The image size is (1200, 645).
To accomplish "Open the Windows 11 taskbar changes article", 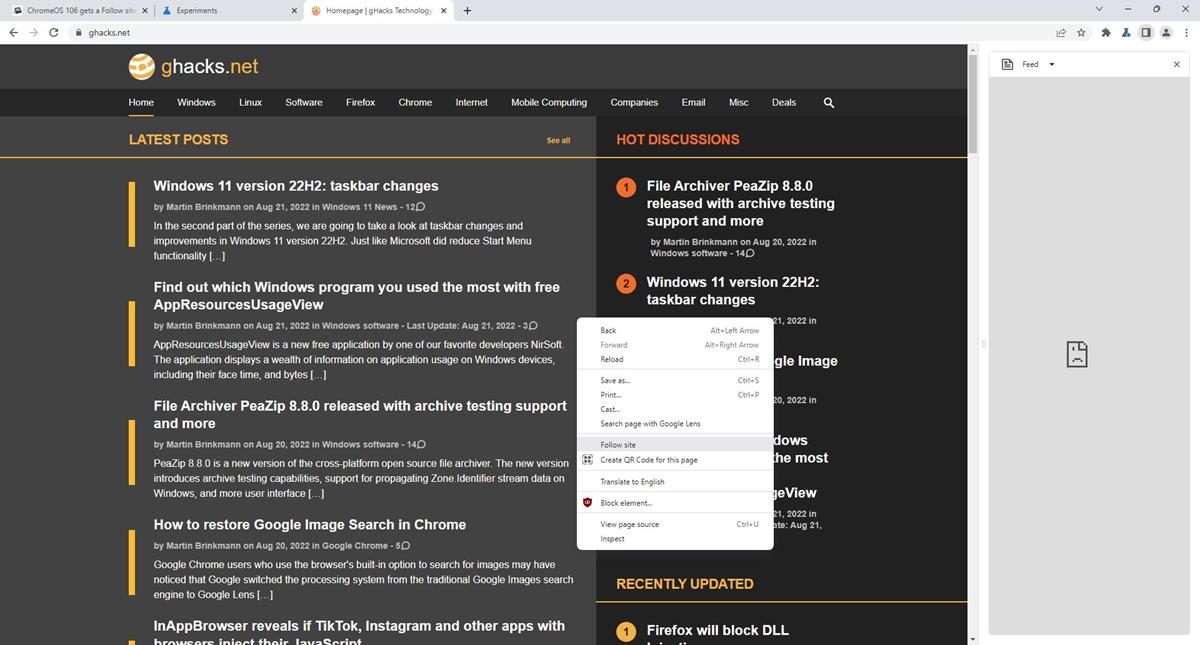I will click(x=296, y=185).
